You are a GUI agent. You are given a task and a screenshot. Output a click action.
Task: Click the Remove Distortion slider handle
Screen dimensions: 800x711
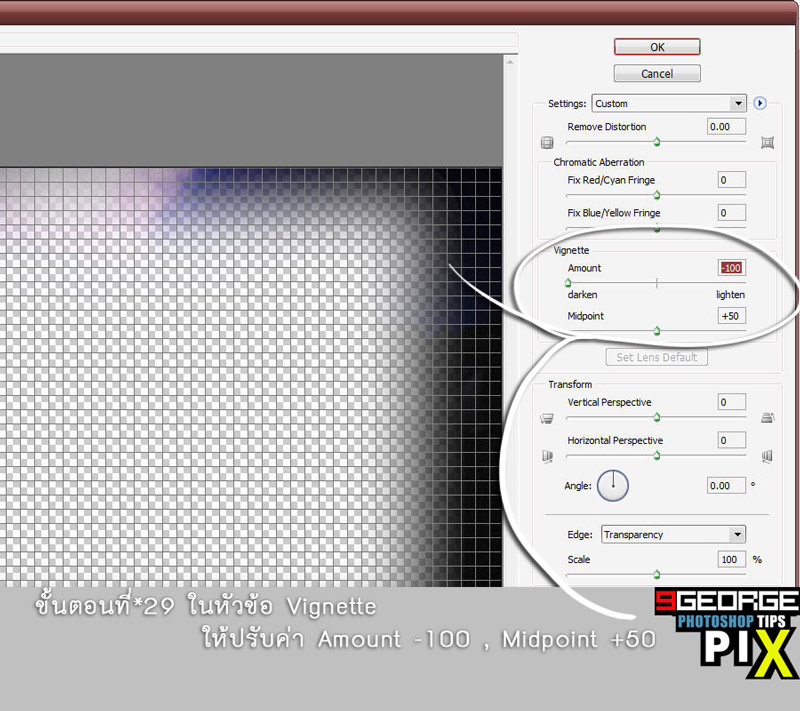[x=657, y=141]
